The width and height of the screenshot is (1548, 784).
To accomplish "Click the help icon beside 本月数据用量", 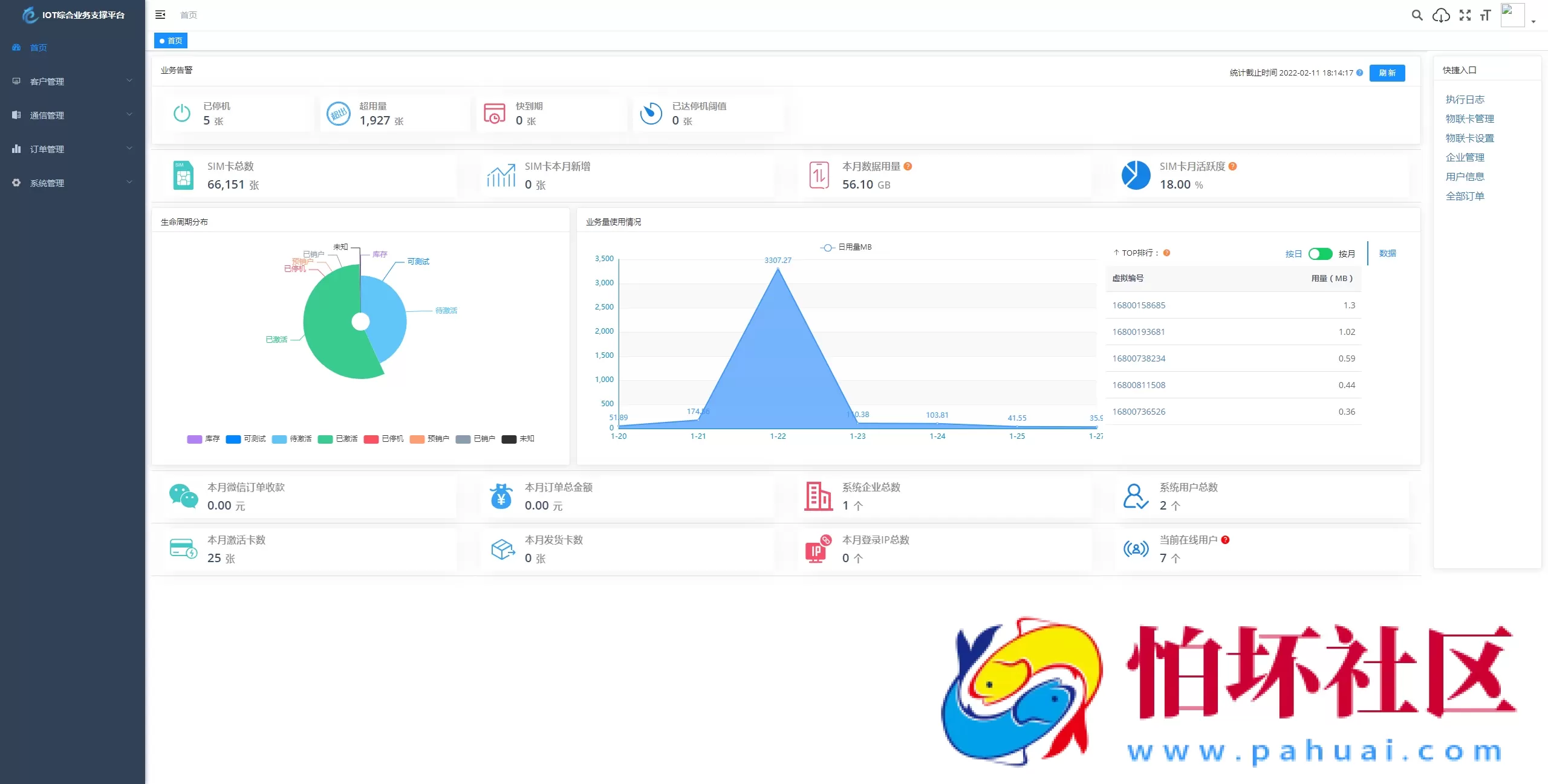I will [x=908, y=166].
